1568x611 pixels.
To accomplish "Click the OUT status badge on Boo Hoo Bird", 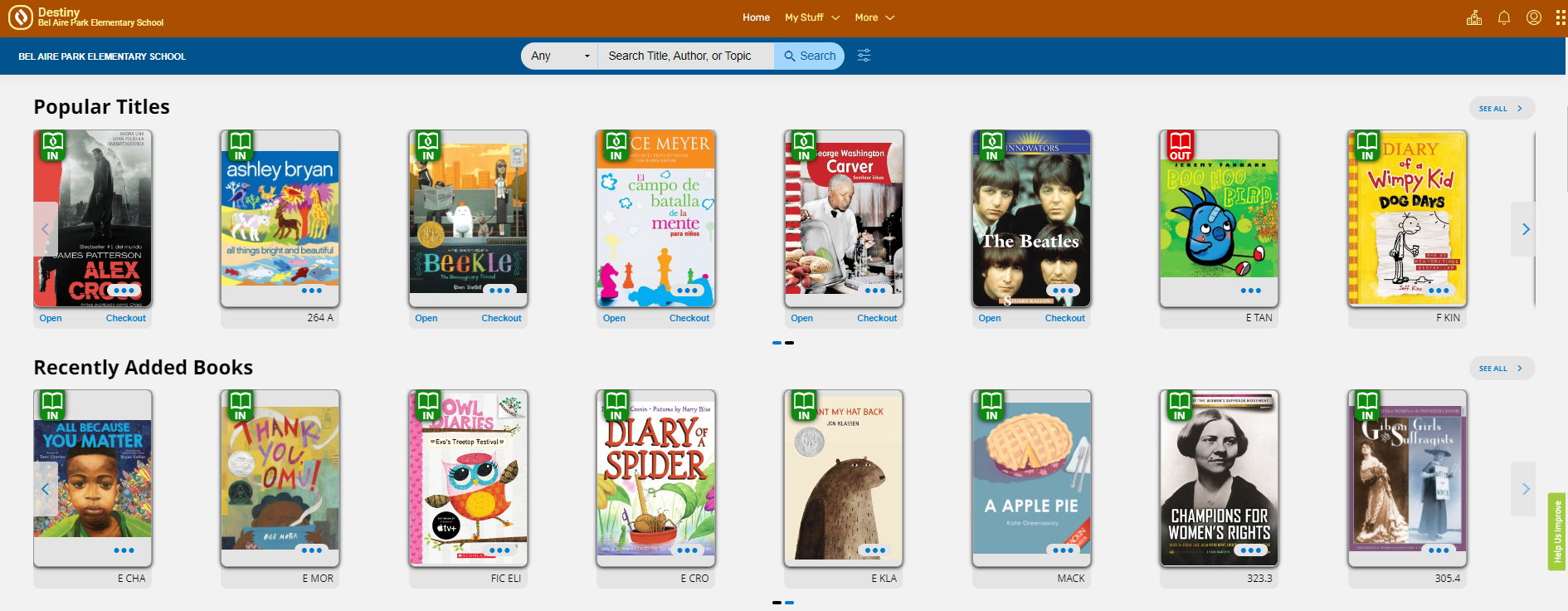I will (1180, 146).
